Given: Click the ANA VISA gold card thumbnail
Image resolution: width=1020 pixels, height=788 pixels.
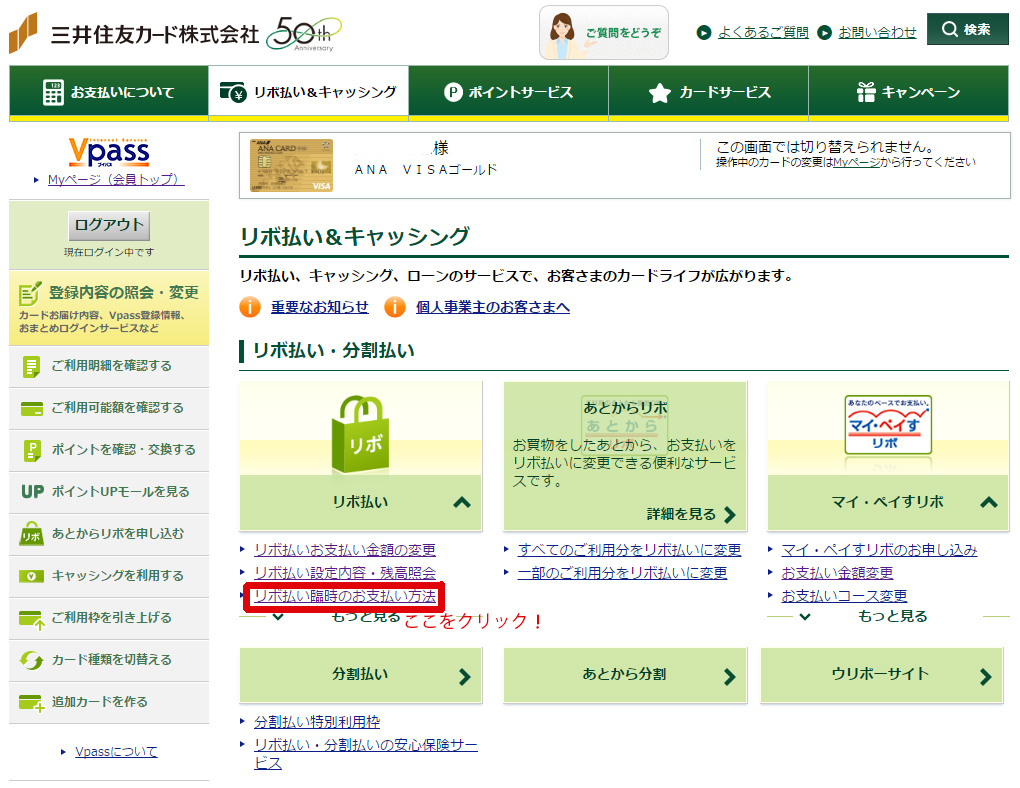Looking at the screenshot, I should point(292,165).
